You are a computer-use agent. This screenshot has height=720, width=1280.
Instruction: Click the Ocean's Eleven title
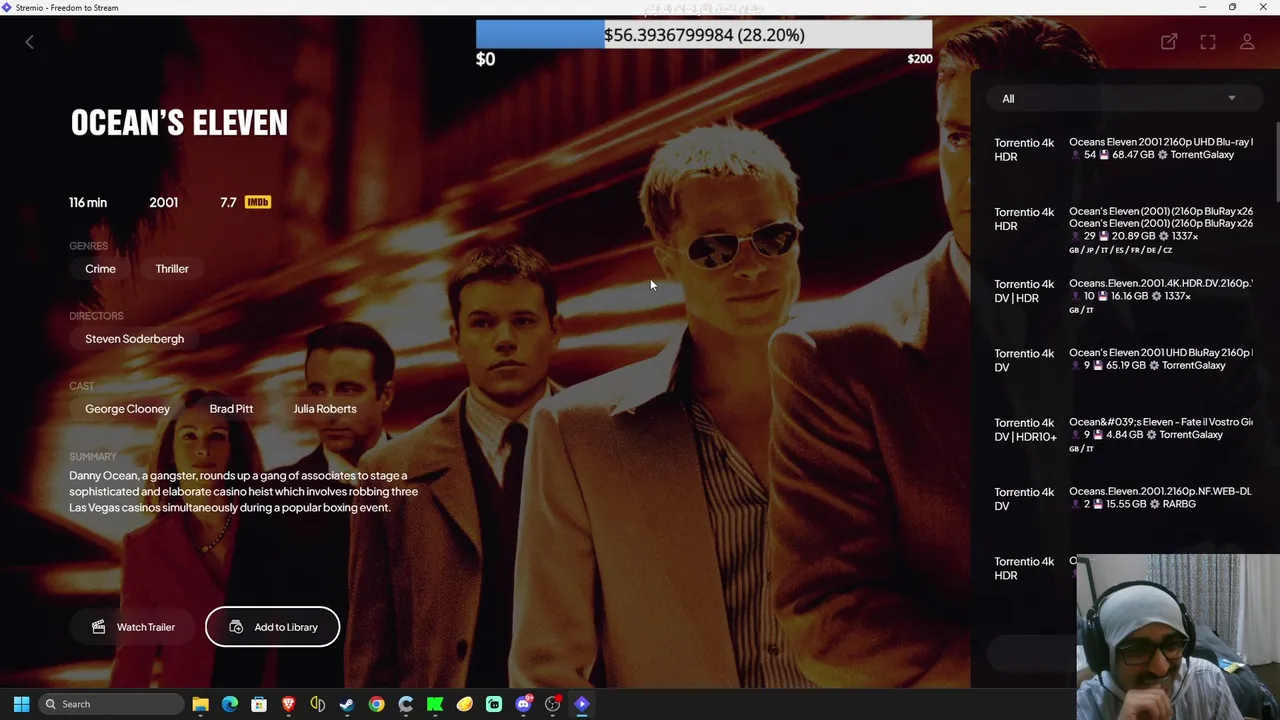[x=179, y=123]
